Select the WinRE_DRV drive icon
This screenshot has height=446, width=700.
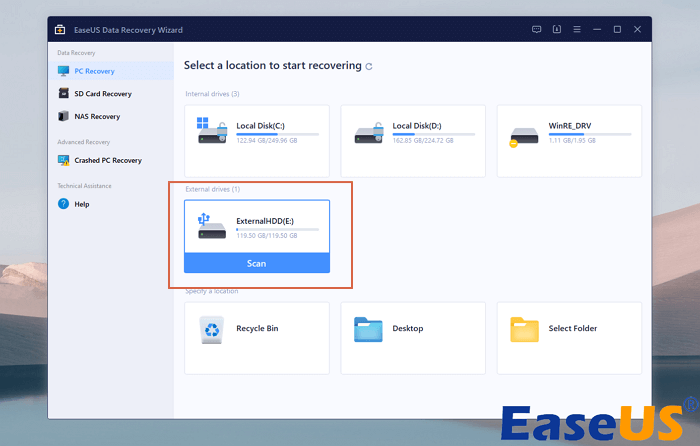point(523,137)
